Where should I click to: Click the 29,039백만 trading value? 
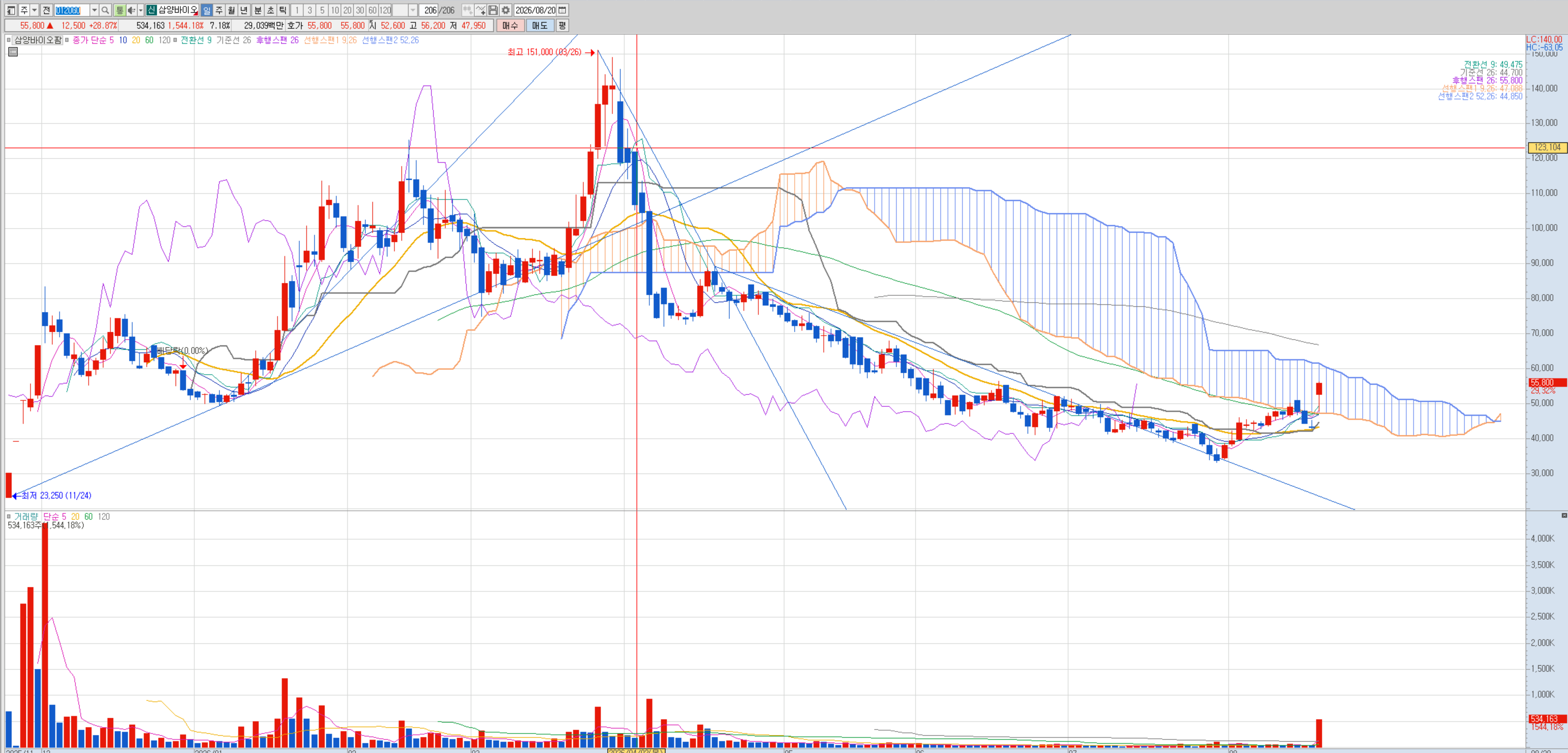point(264,26)
